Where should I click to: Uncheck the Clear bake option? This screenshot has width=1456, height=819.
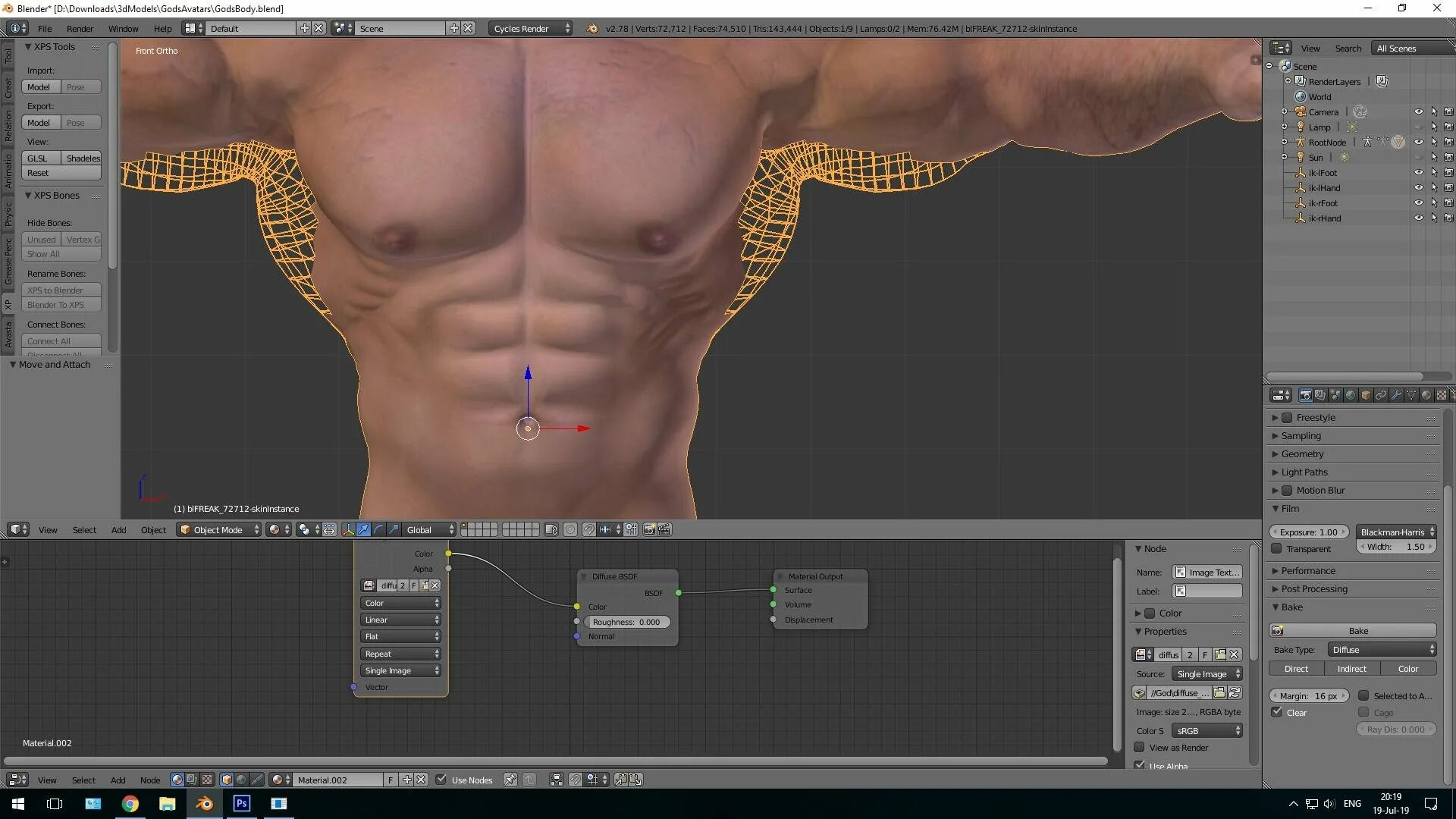click(x=1277, y=712)
